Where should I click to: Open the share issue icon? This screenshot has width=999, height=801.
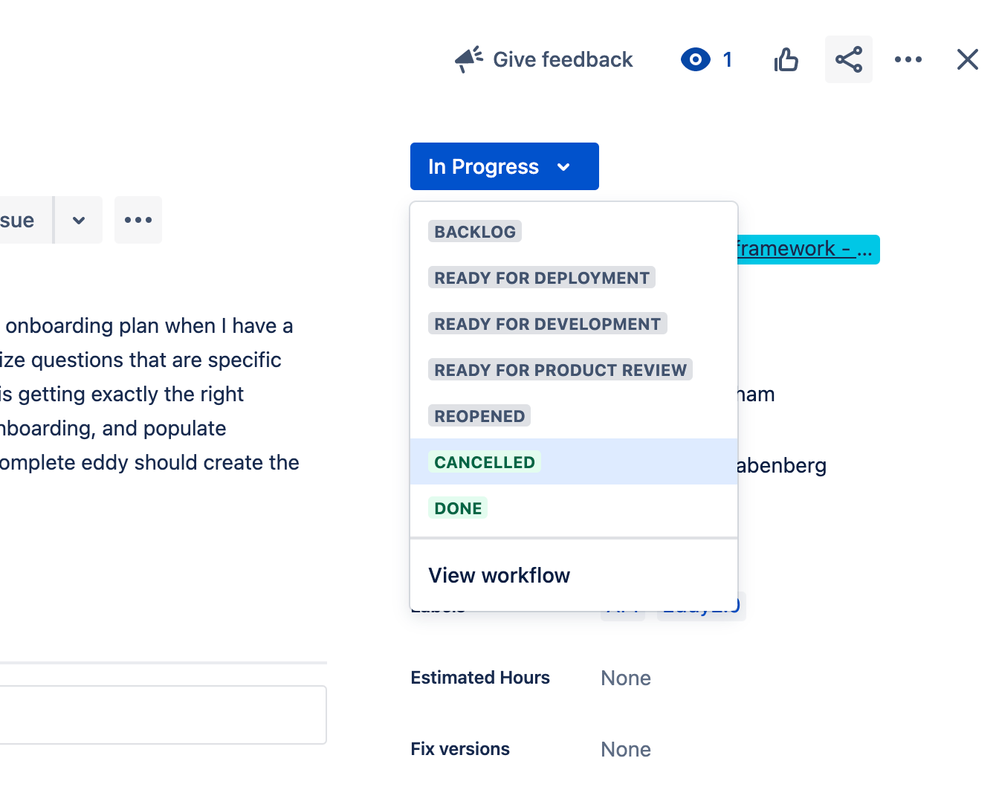pyautogui.click(x=848, y=60)
